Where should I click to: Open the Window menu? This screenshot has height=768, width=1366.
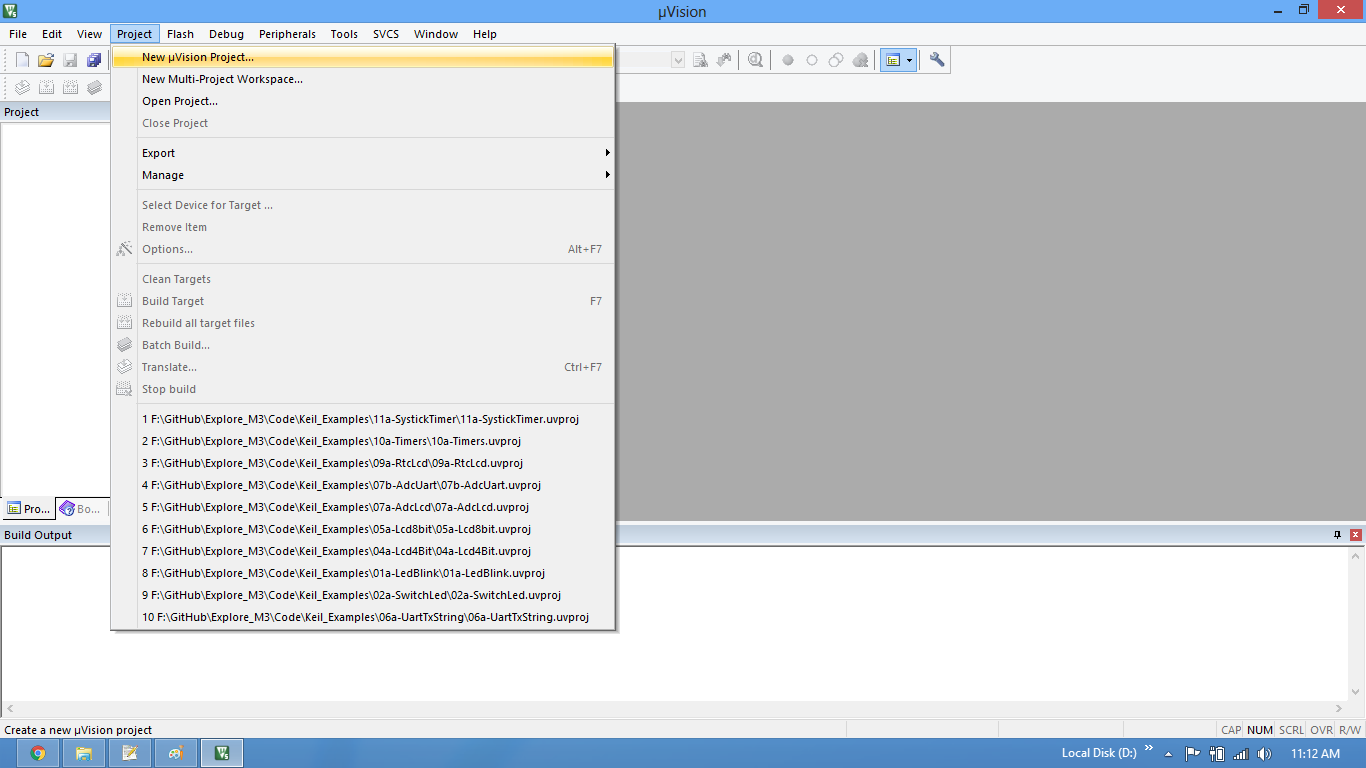(x=436, y=34)
